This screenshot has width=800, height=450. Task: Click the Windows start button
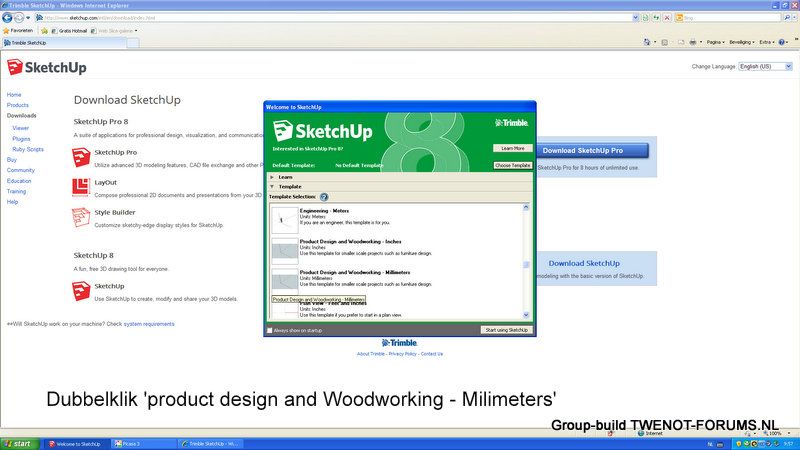(19, 444)
